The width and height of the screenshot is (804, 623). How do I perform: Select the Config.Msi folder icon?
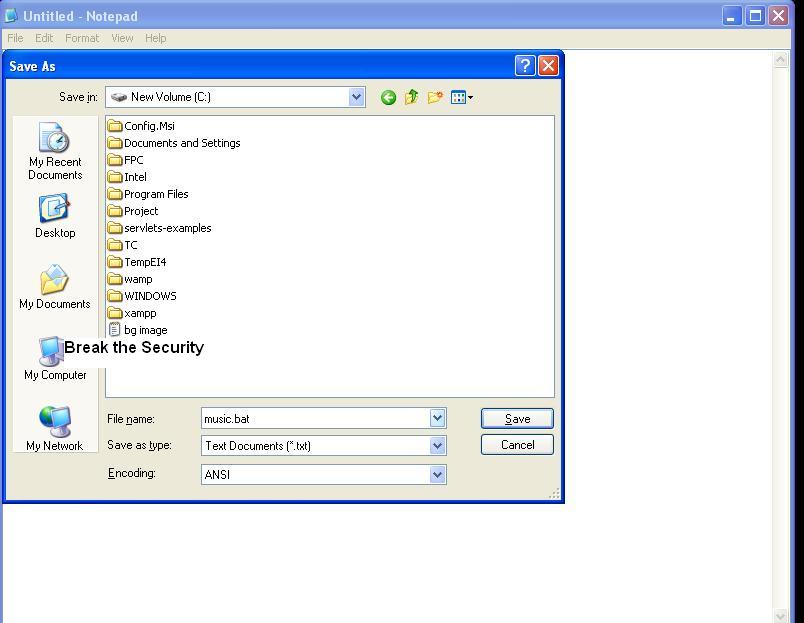click(x=115, y=126)
